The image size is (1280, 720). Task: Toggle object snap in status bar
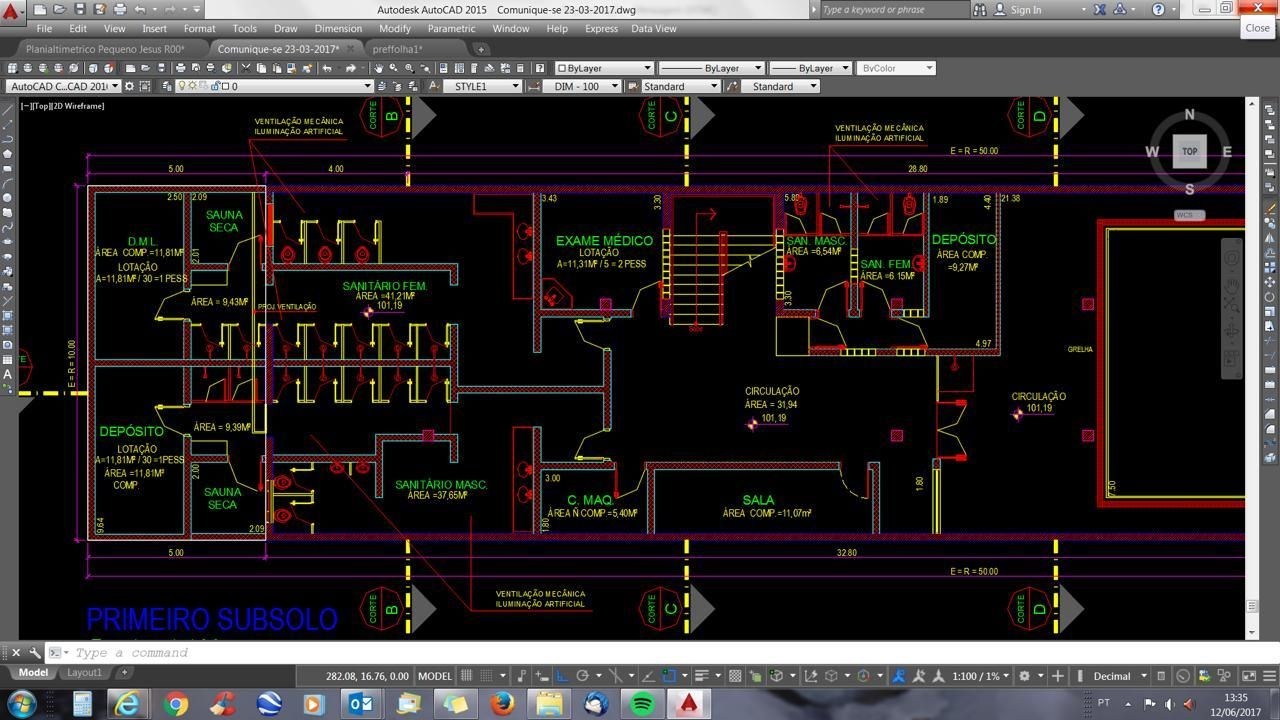(669, 676)
